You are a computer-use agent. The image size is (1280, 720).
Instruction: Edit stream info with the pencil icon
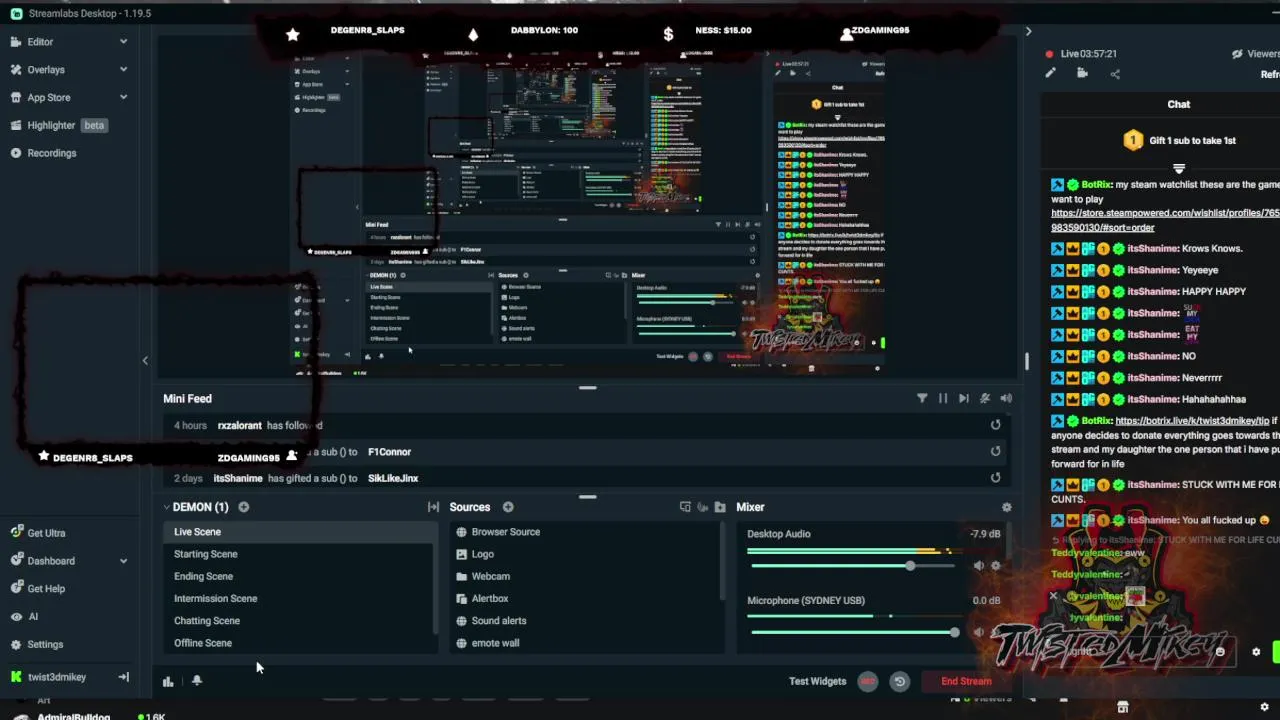[1050, 73]
